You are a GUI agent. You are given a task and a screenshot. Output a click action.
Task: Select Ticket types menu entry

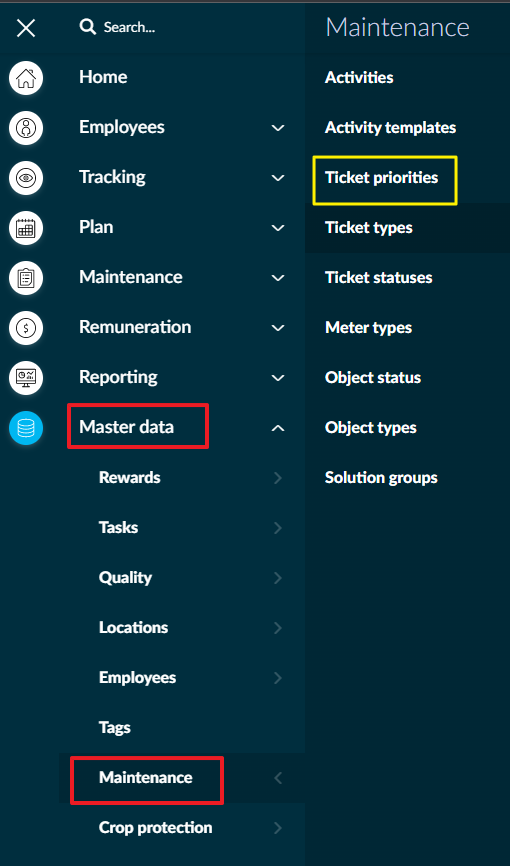tap(369, 228)
